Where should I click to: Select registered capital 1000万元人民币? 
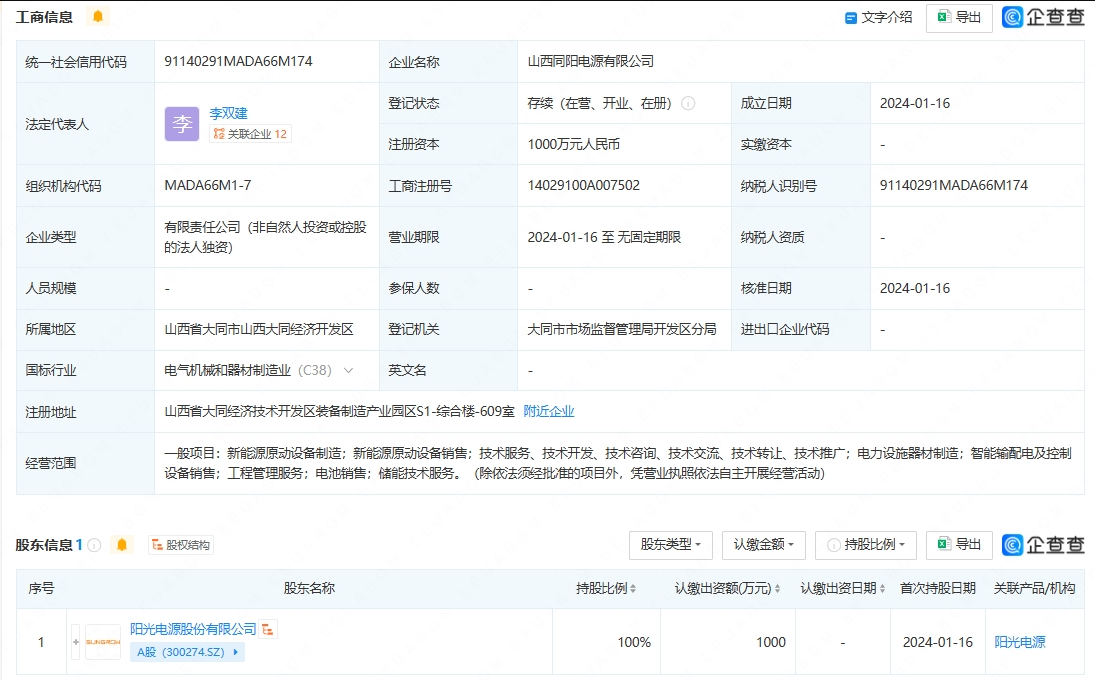(573, 145)
